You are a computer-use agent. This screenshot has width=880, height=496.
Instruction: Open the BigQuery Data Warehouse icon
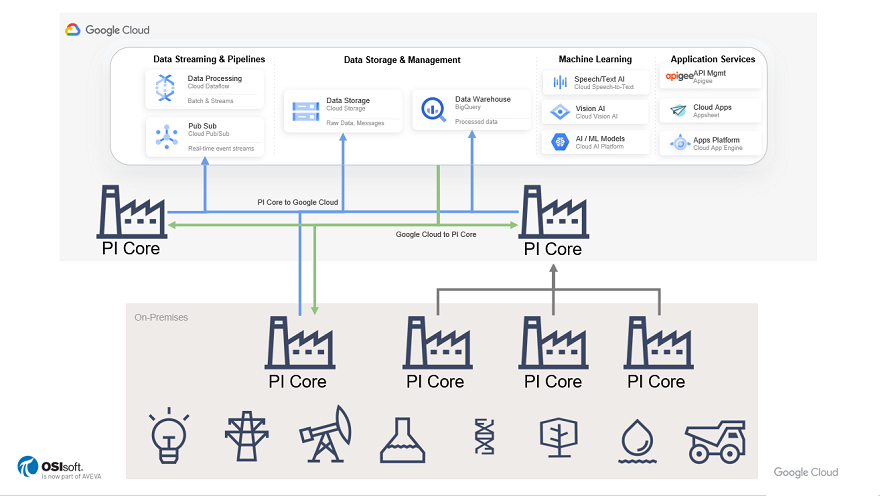click(434, 108)
